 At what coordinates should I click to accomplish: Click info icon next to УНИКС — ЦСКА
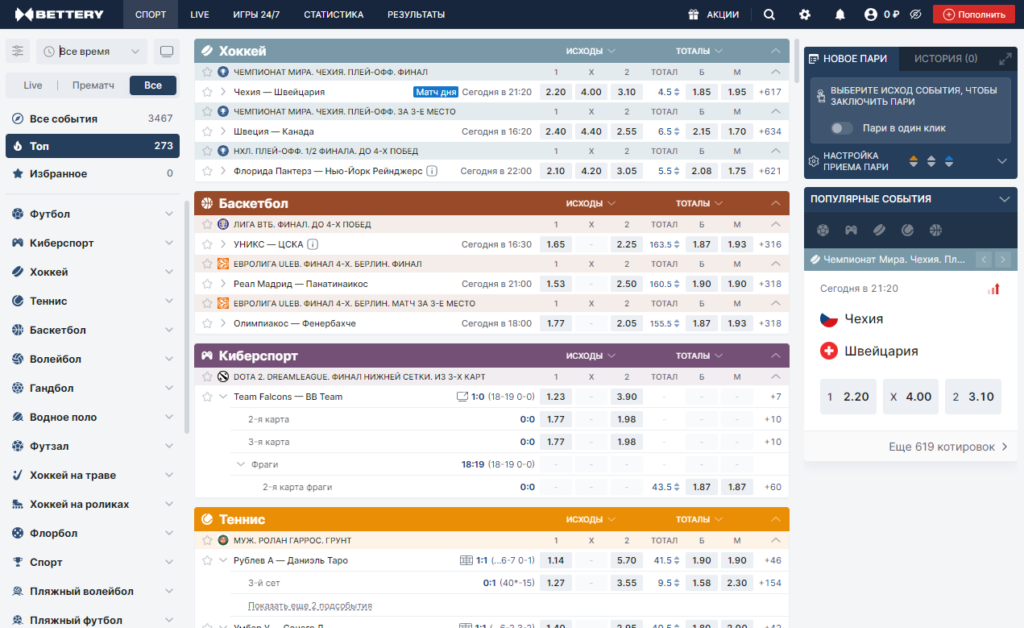[x=313, y=244]
